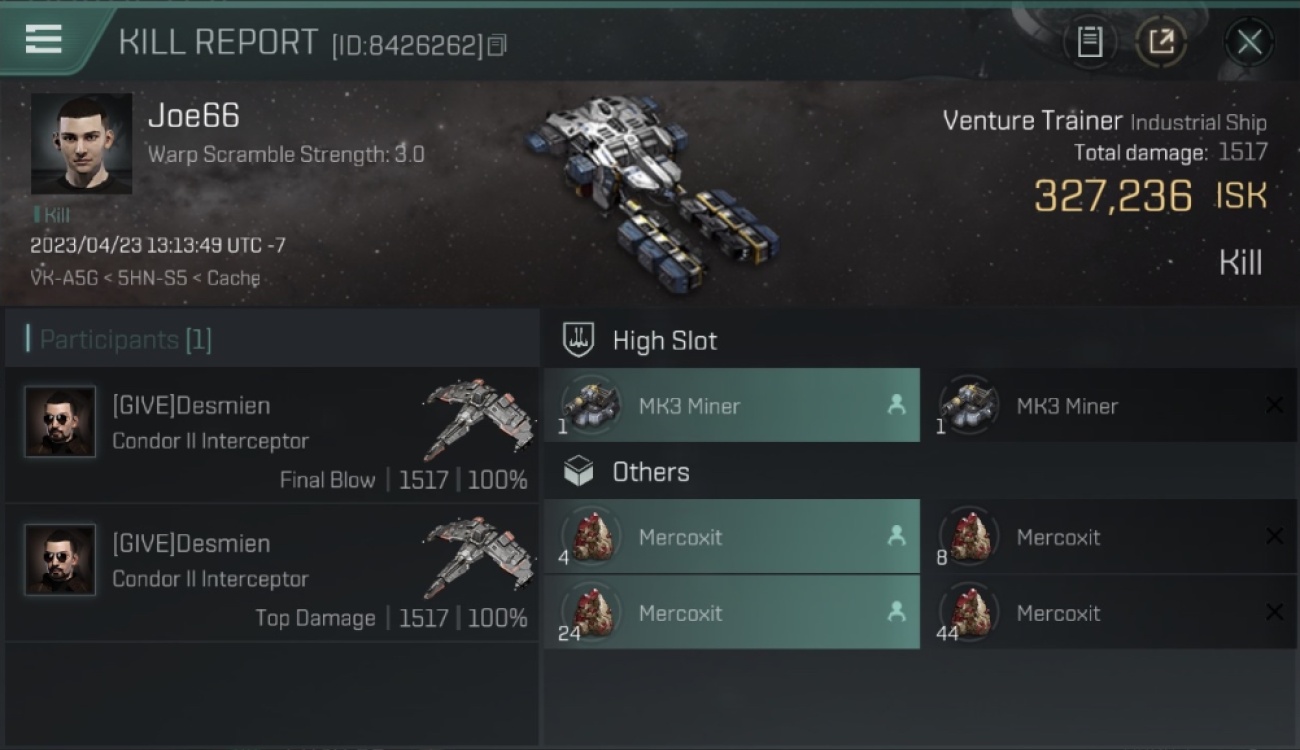Copy the kill report ID icon
This screenshot has width=1300, height=750.
[x=497, y=45]
